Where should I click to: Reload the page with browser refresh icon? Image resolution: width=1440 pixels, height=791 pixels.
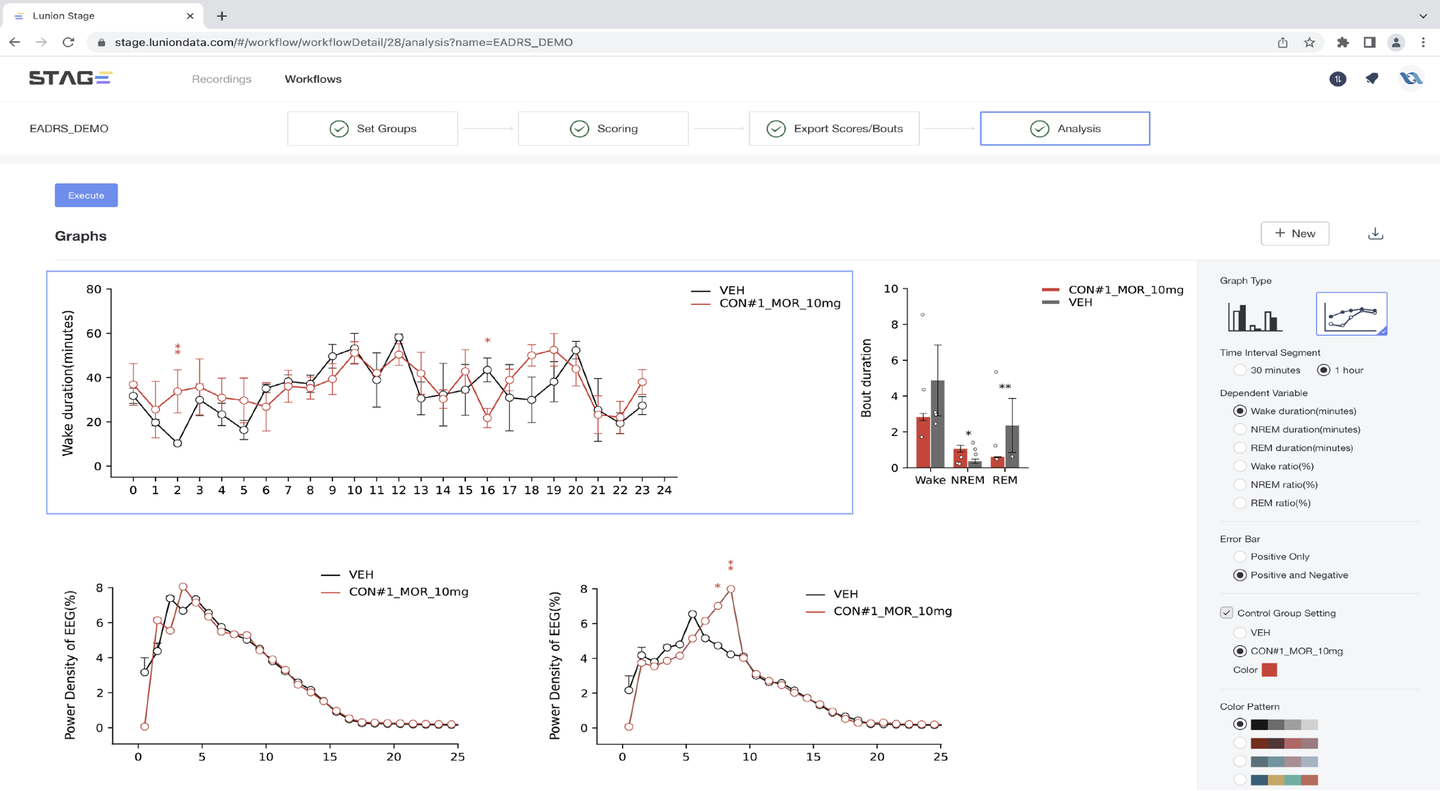click(68, 42)
